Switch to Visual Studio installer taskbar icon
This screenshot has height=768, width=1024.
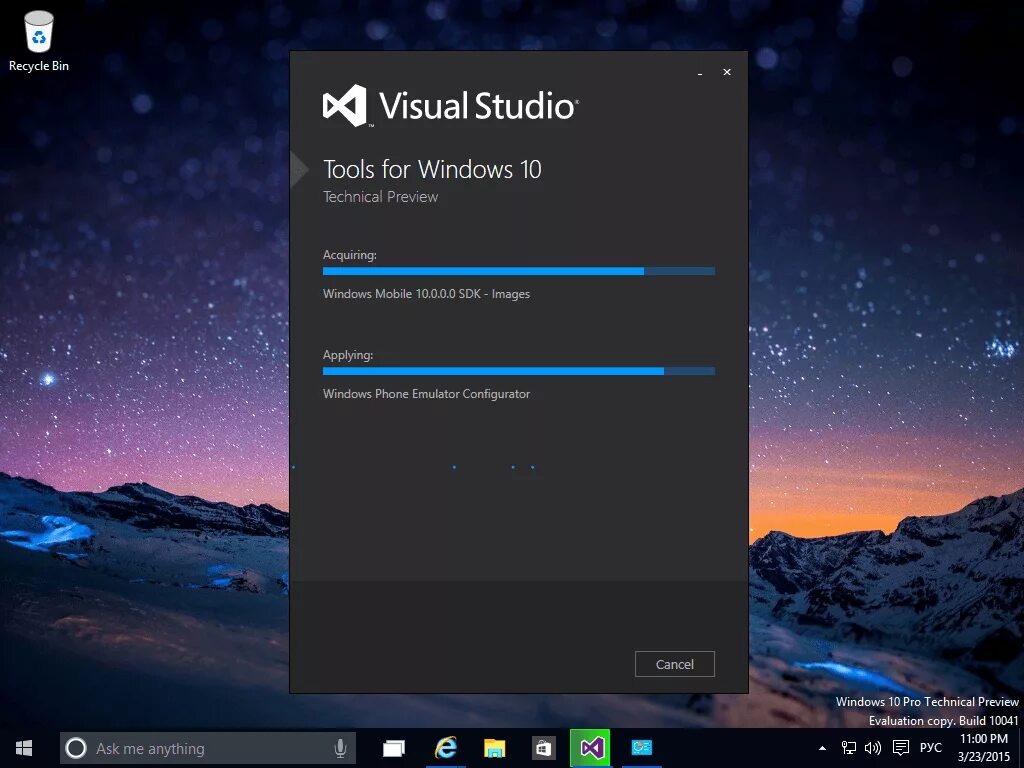click(x=590, y=748)
